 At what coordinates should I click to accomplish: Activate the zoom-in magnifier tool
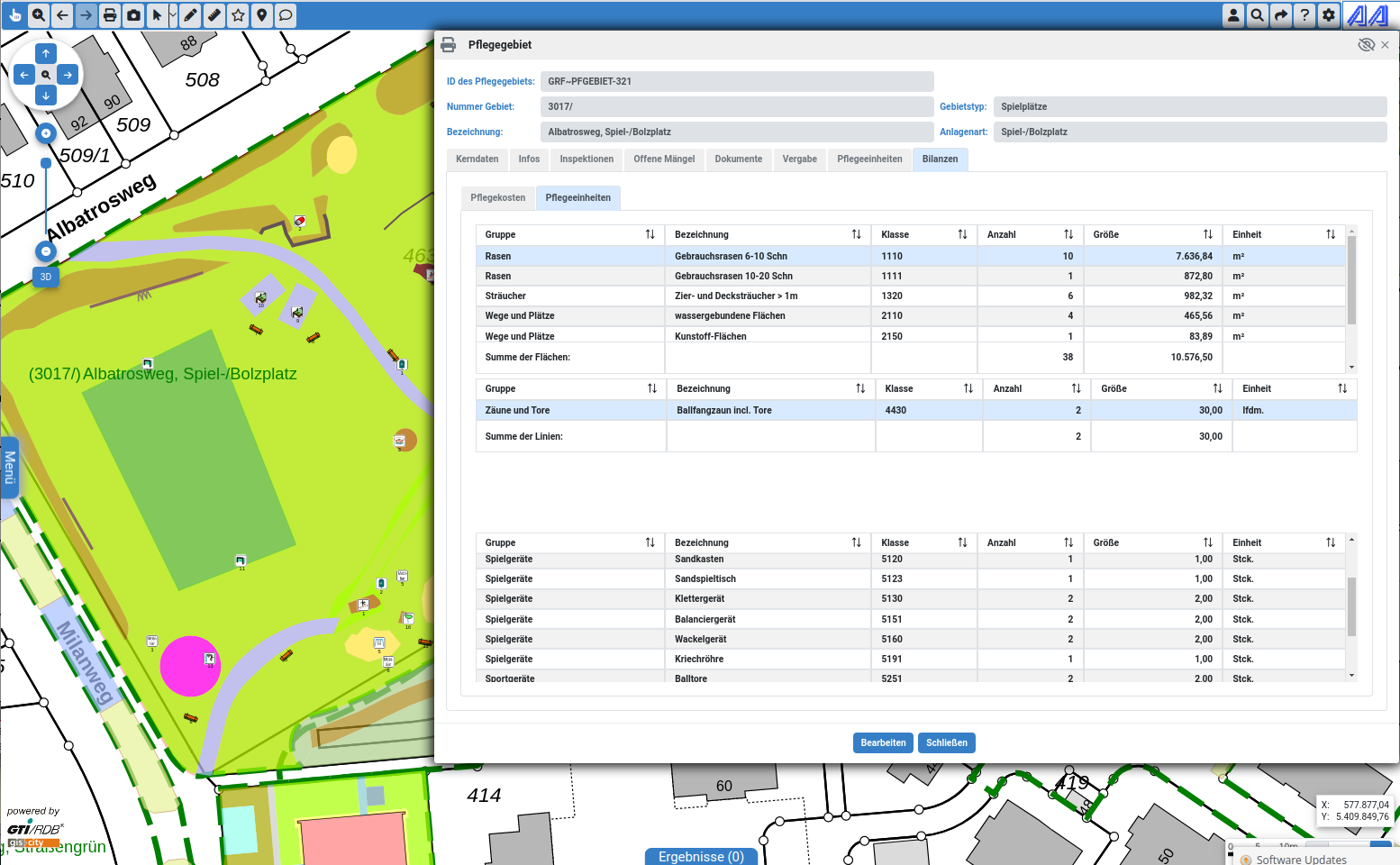[x=39, y=15]
